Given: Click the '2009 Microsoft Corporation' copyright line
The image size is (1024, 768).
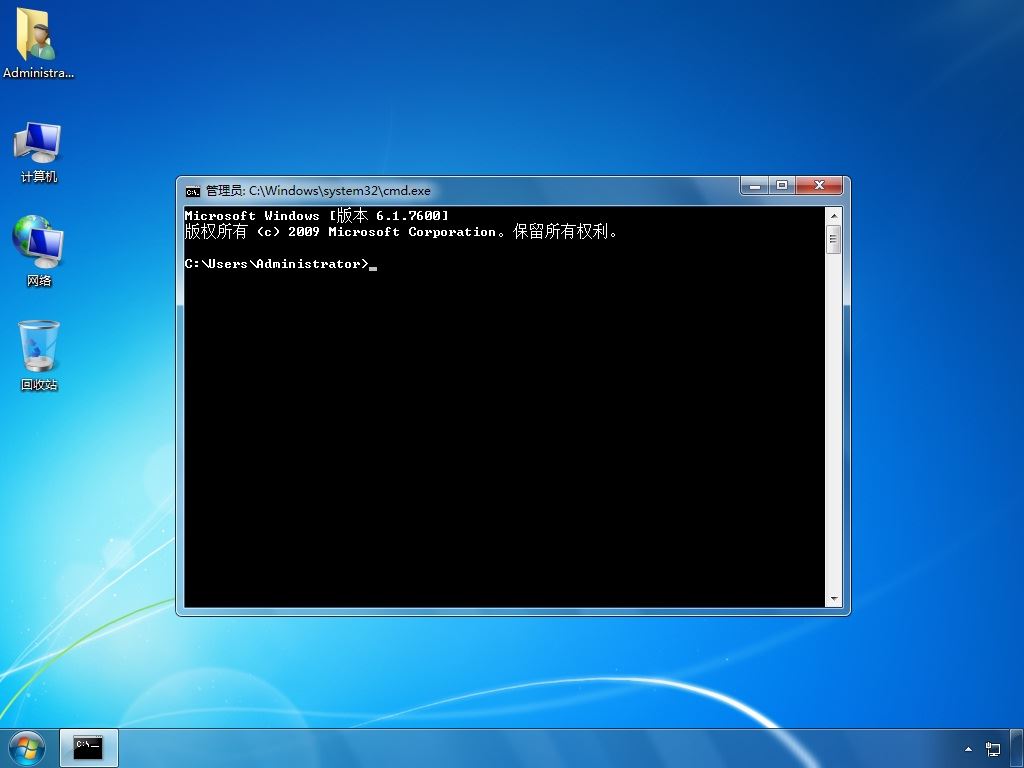Looking at the screenshot, I should [401, 232].
